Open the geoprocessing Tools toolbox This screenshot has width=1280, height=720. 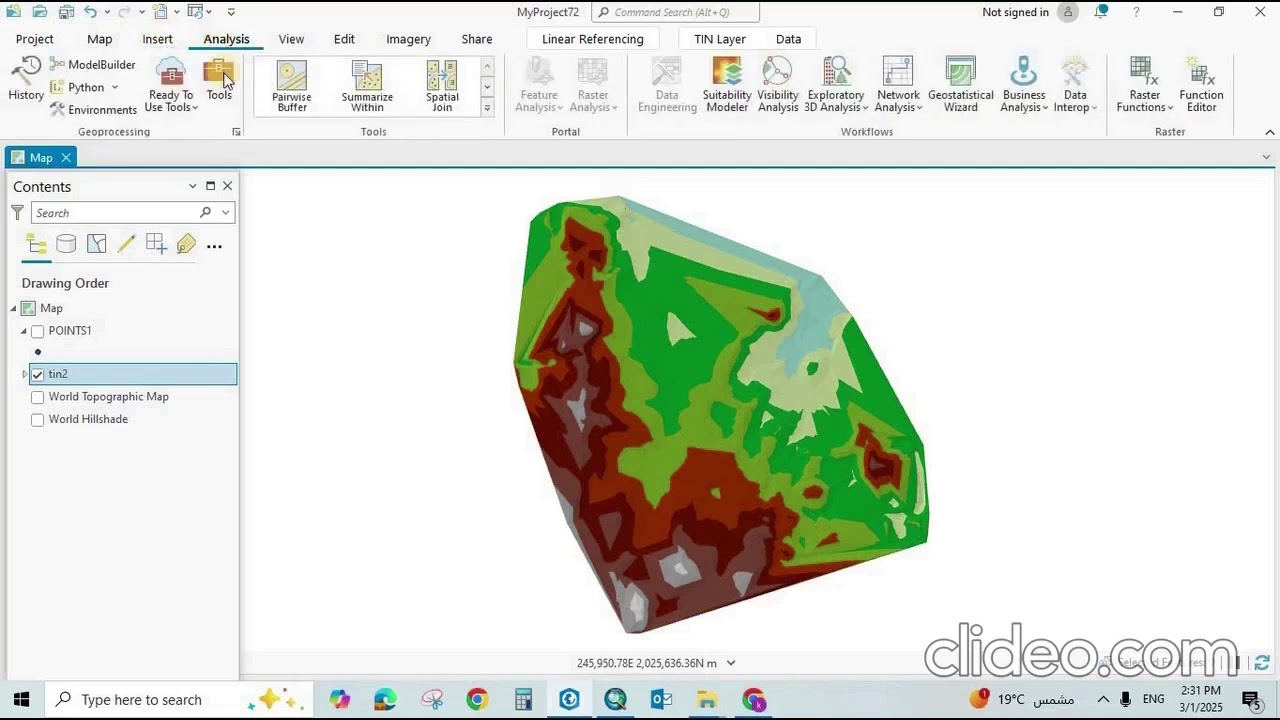pos(219,79)
